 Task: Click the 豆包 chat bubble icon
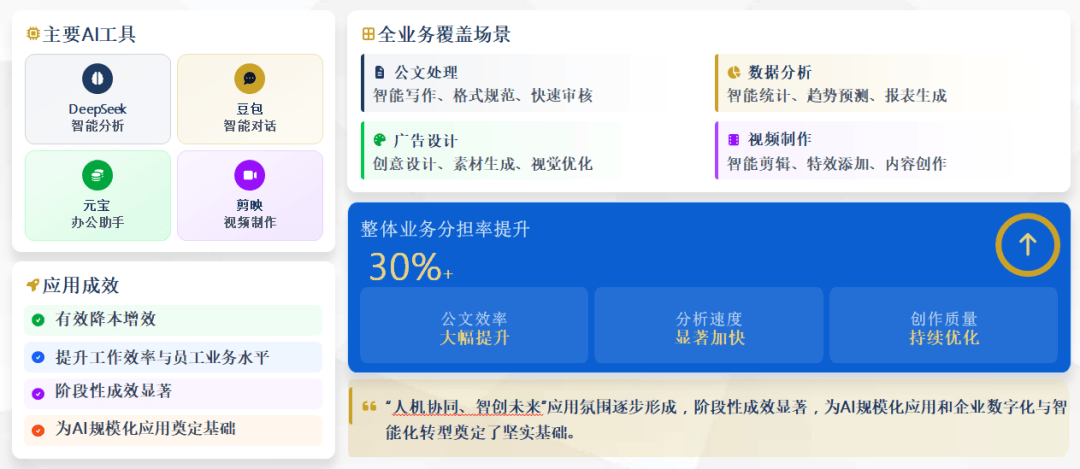249,79
